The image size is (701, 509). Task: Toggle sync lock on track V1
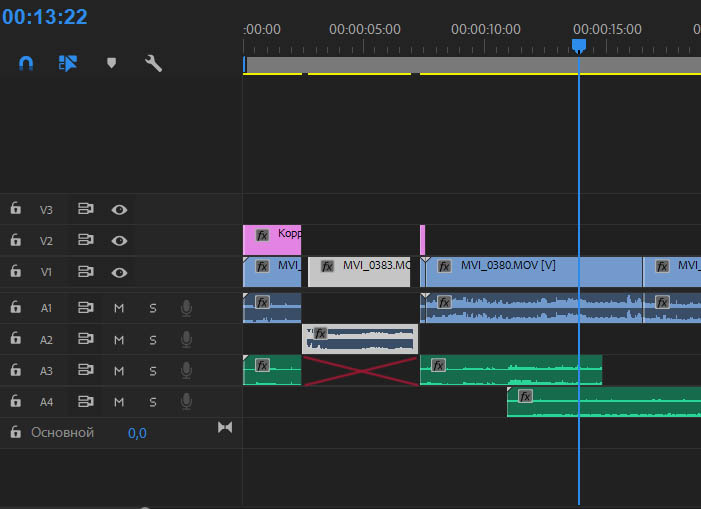pos(85,271)
